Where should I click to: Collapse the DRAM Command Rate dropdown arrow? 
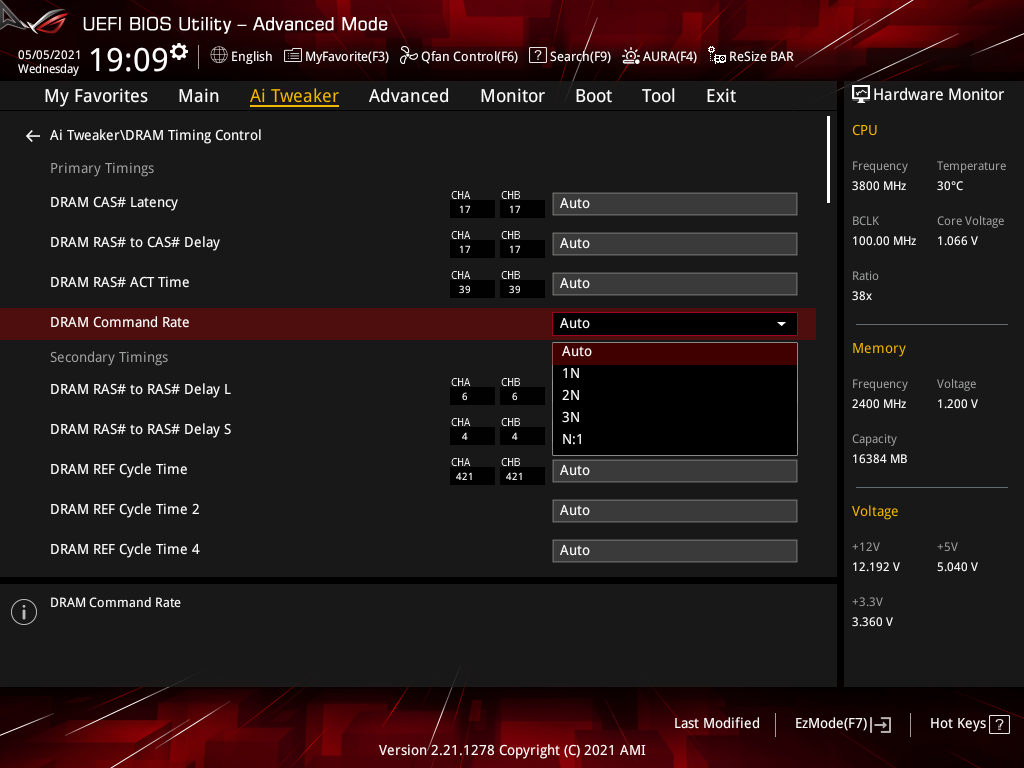tap(781, 324)
